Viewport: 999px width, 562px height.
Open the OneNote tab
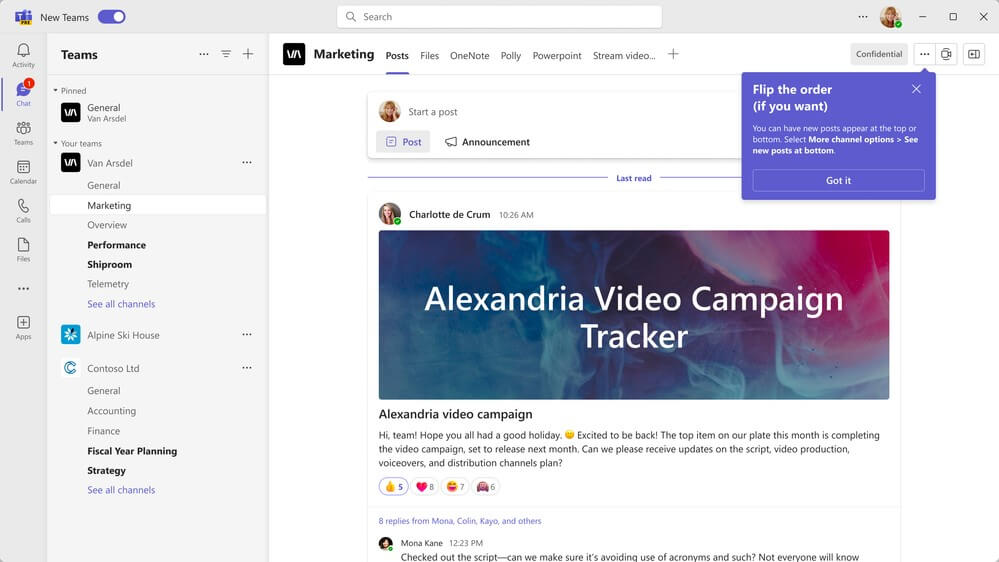469,56
